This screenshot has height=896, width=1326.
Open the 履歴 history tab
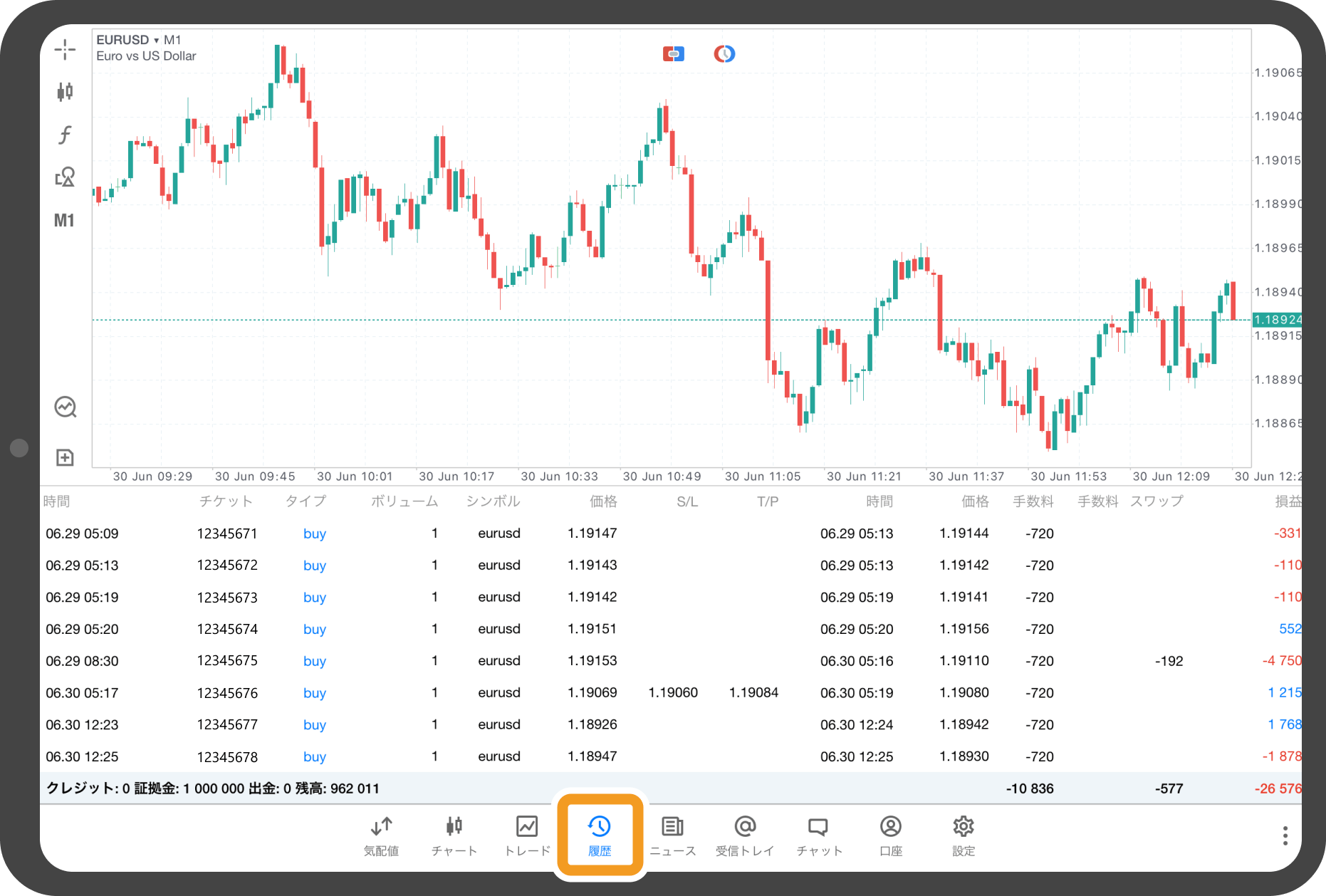pos(600,836)
